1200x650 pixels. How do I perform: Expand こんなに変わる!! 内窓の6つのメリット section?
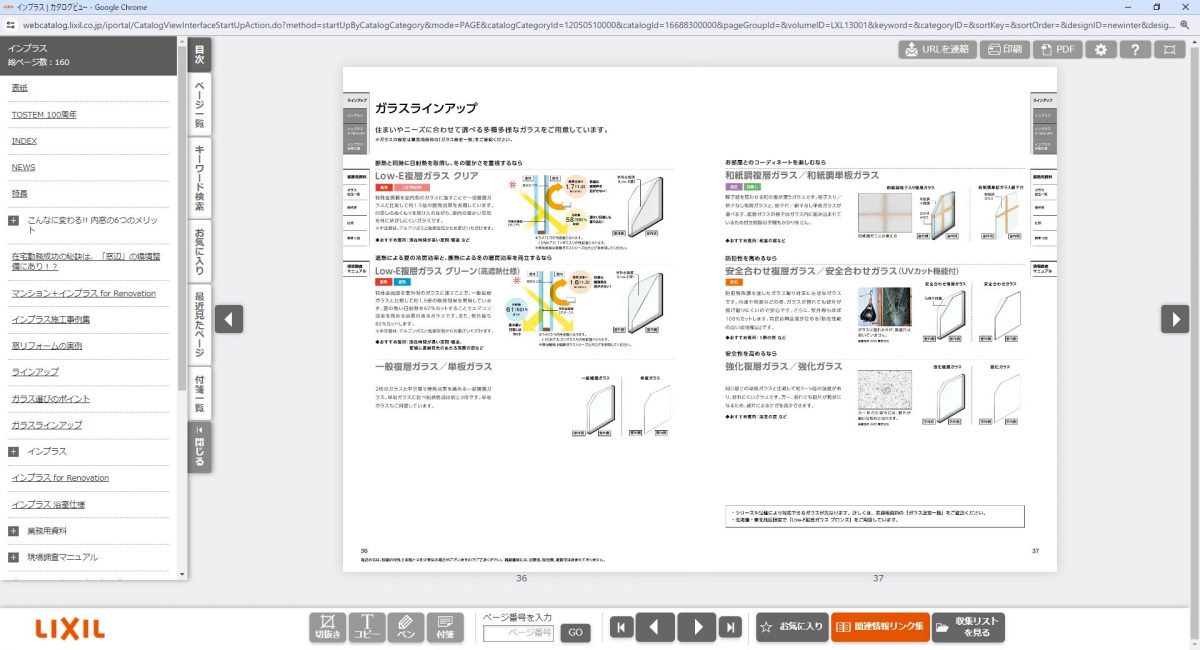[13, 221]
